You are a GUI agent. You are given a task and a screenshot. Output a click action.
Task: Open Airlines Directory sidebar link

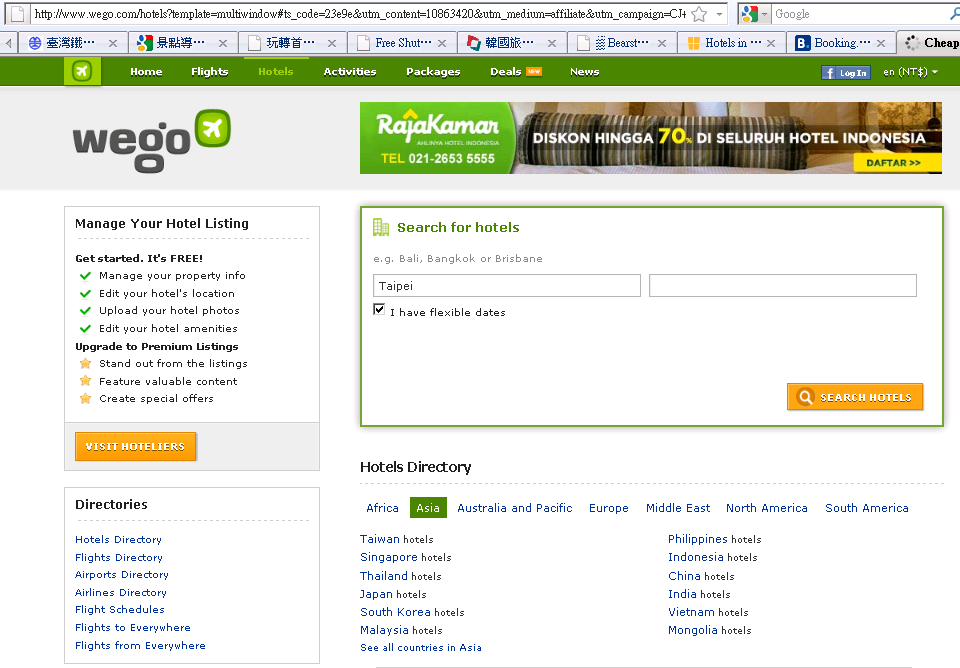(121, 592)
